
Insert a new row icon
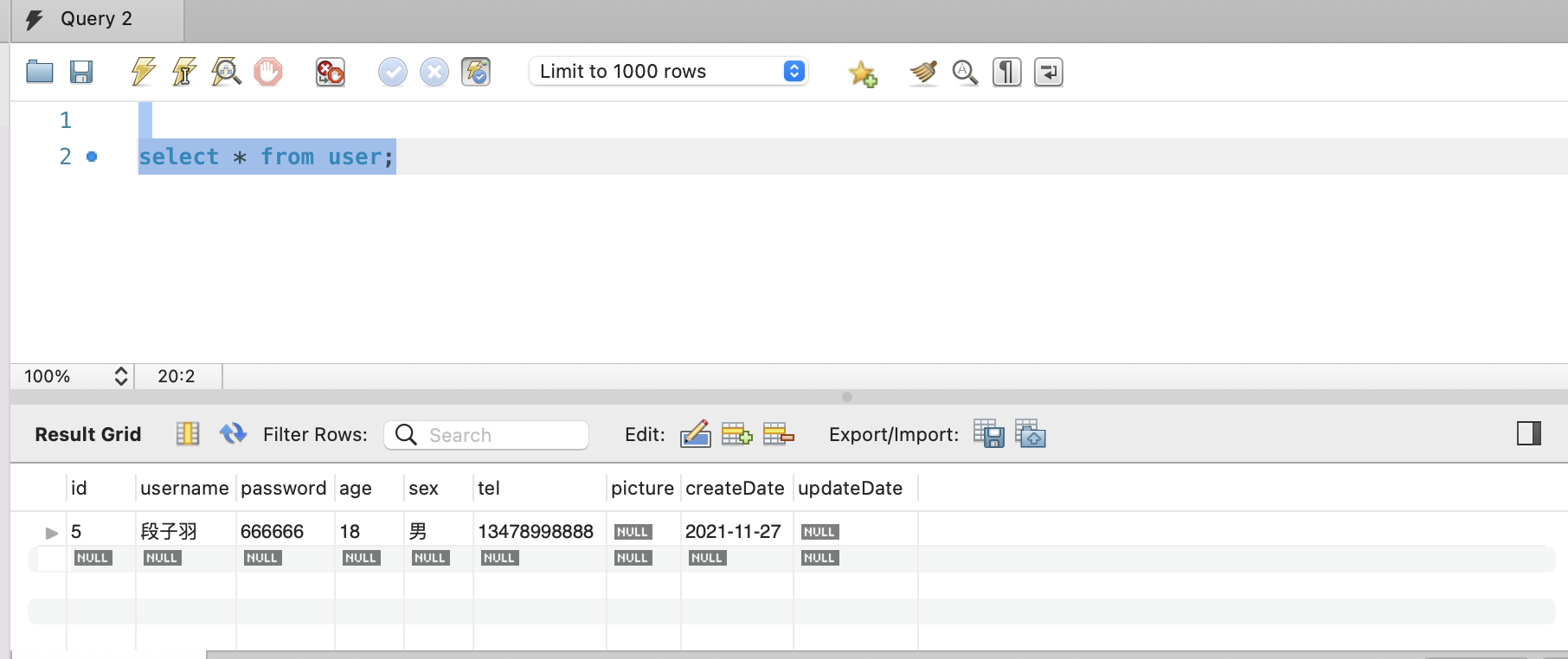click(x=736, y=434)
